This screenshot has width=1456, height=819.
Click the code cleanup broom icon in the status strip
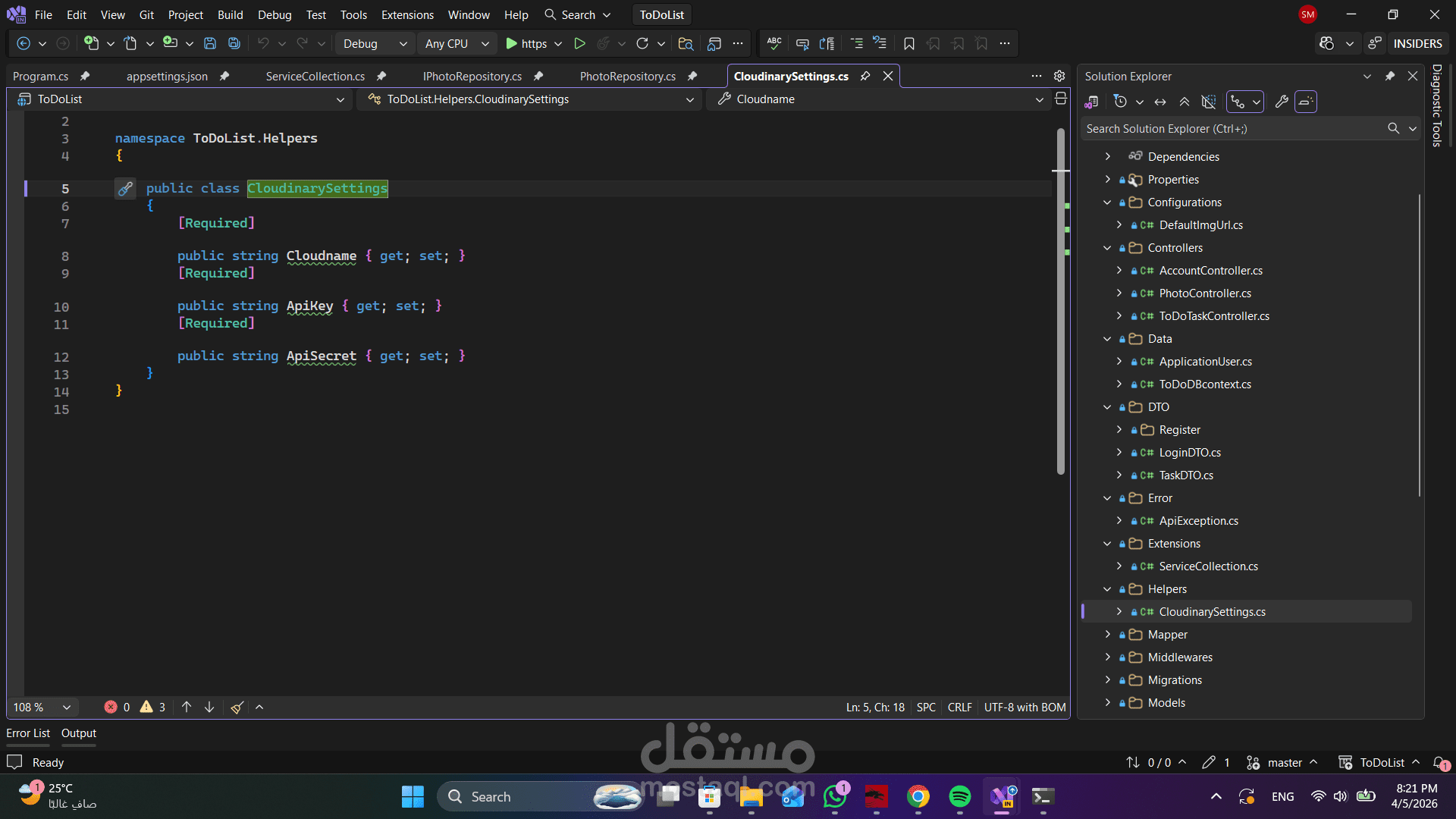click(237, 708)
